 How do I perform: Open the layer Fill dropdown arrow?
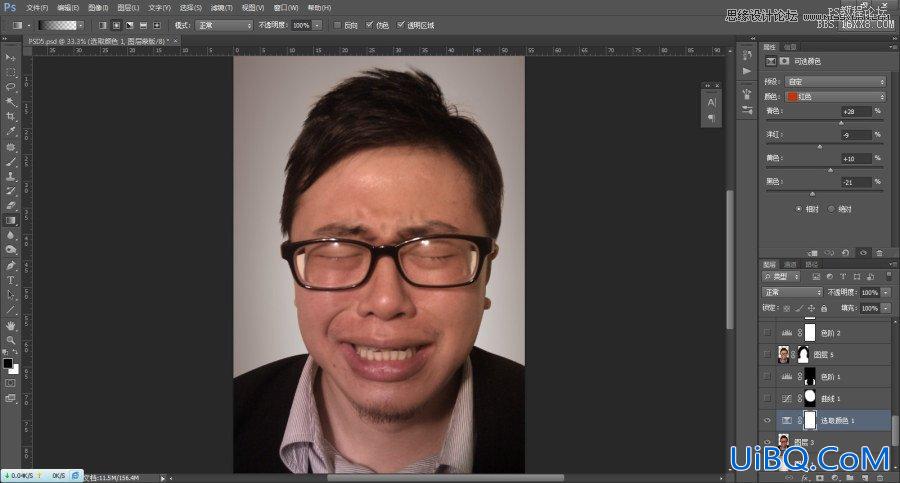click(x=886, y=308)
